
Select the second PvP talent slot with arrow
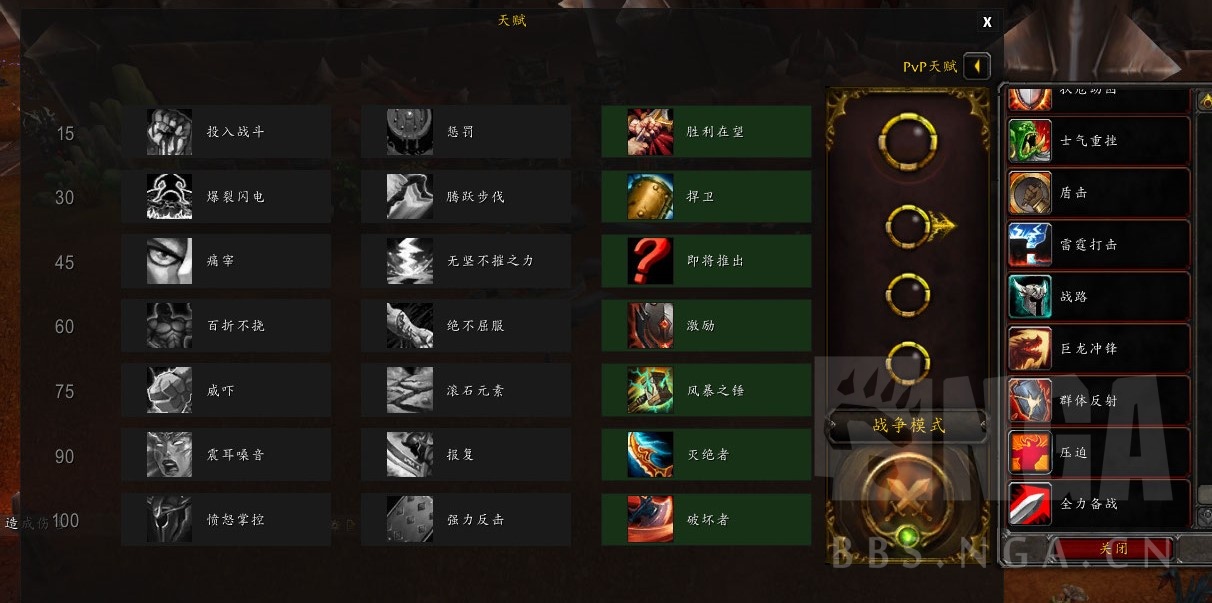(x=912, y=227)
